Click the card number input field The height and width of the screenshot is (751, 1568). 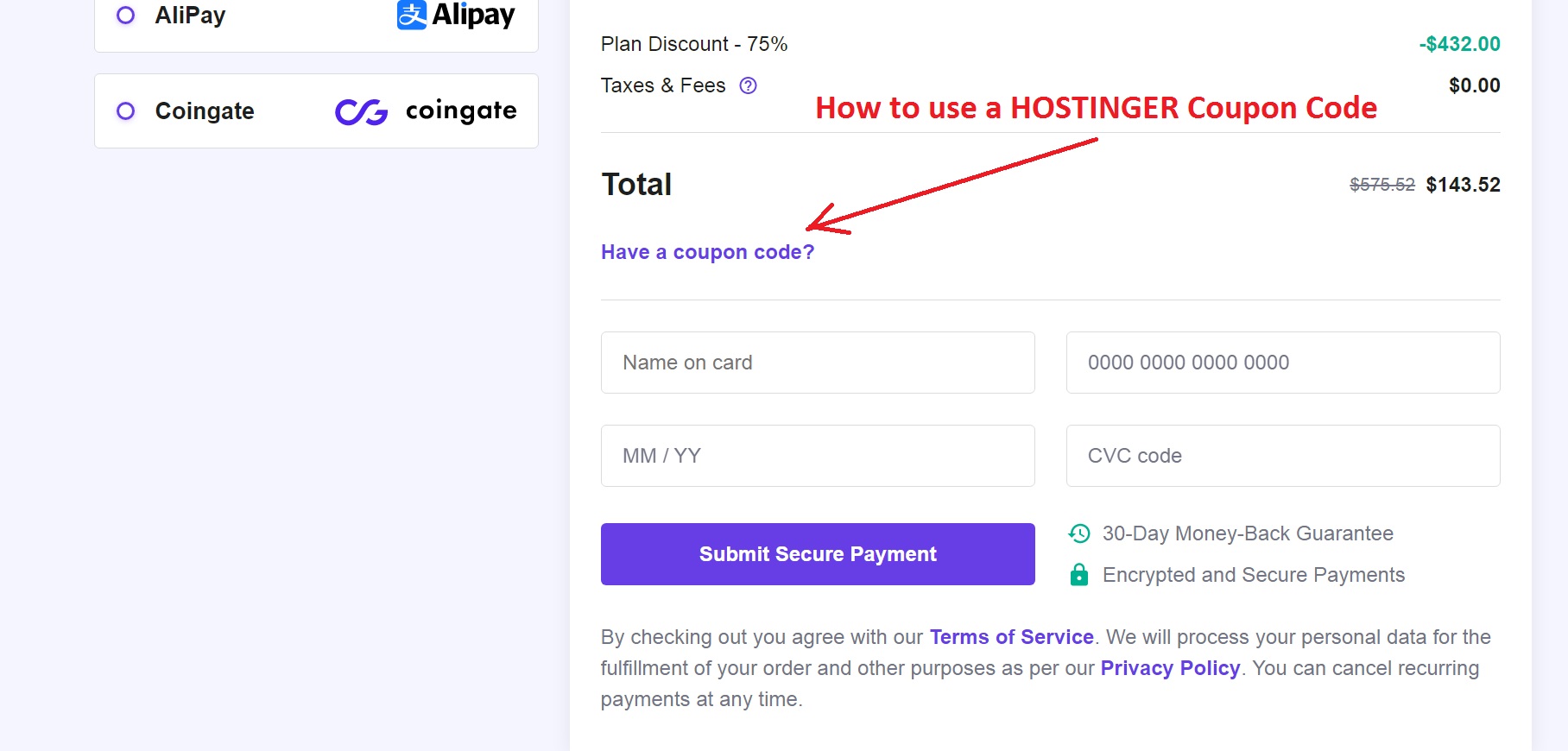point(1283,363)
